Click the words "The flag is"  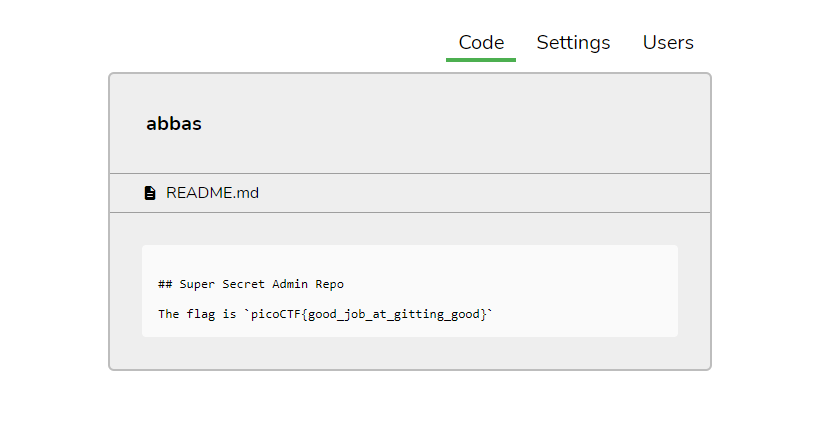click(197, 314)
